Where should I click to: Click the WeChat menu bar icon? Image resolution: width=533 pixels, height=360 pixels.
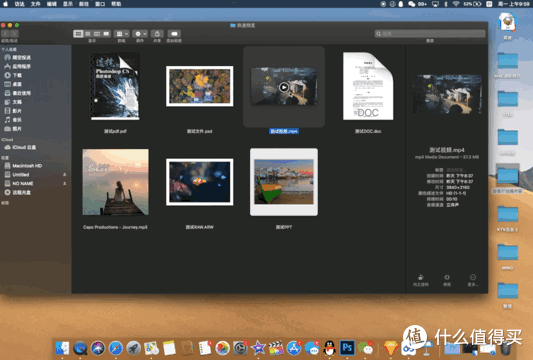412,4
